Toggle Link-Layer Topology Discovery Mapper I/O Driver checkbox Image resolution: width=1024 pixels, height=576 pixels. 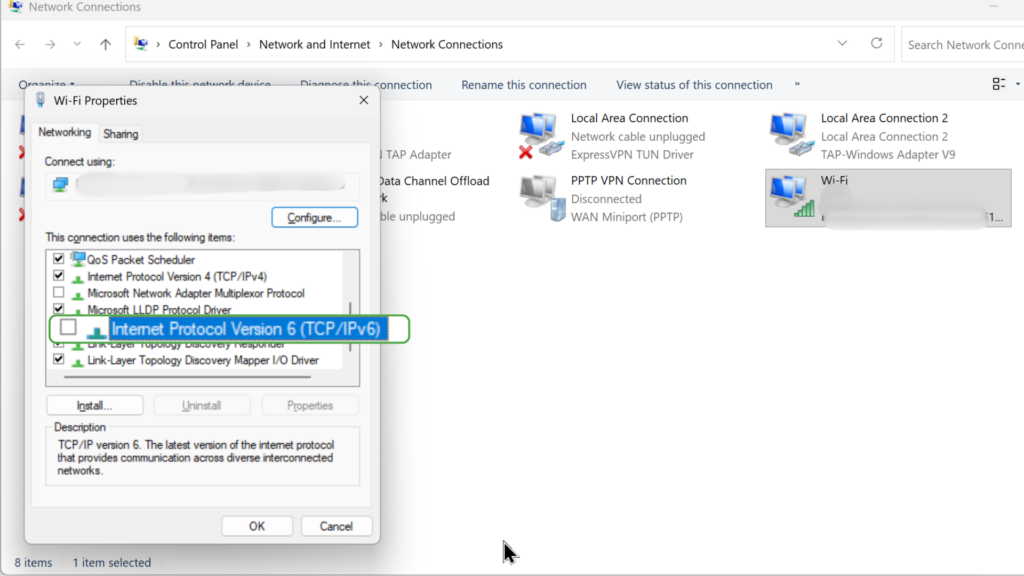[x=59, y=359]
